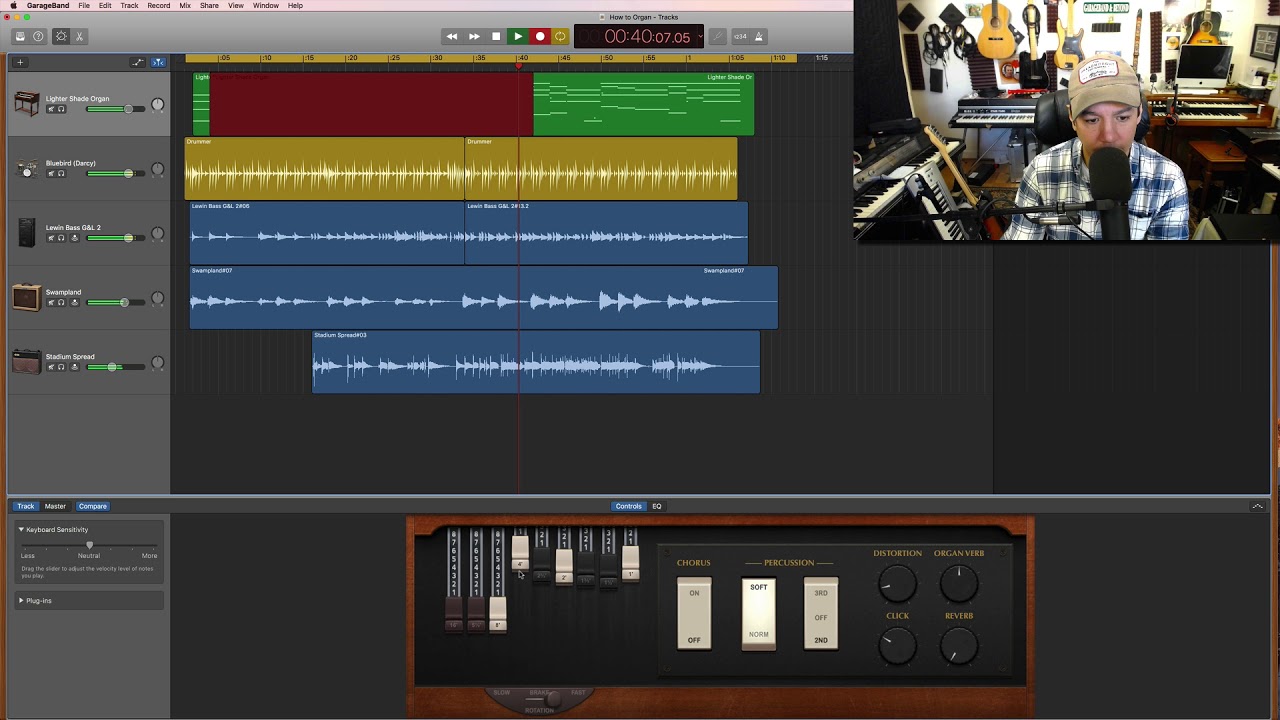The height and width of the screenshot is (720, 1280).
Task: Solo the Lighter Shade Organ track
Action: coord(61,109)
